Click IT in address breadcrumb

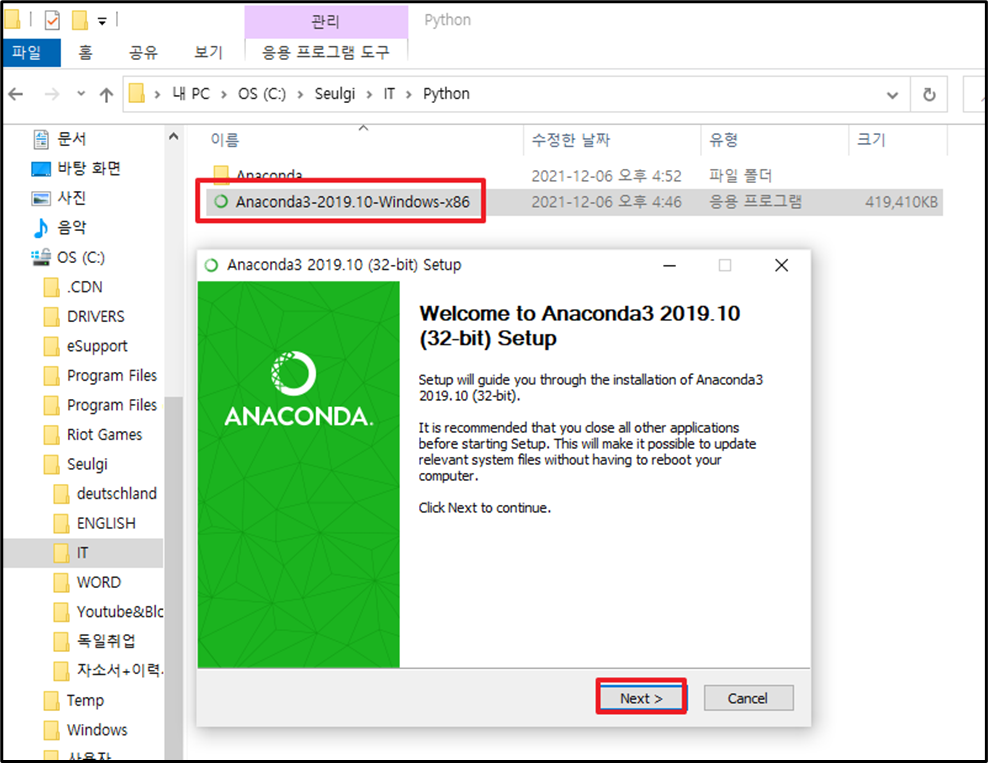389,94
